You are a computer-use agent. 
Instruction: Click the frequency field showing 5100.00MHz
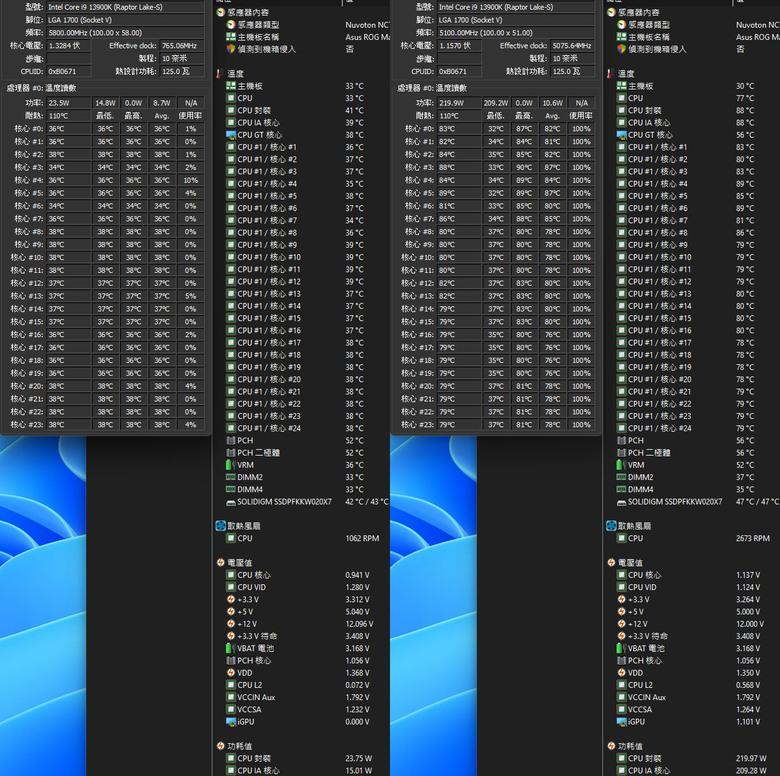516,33
